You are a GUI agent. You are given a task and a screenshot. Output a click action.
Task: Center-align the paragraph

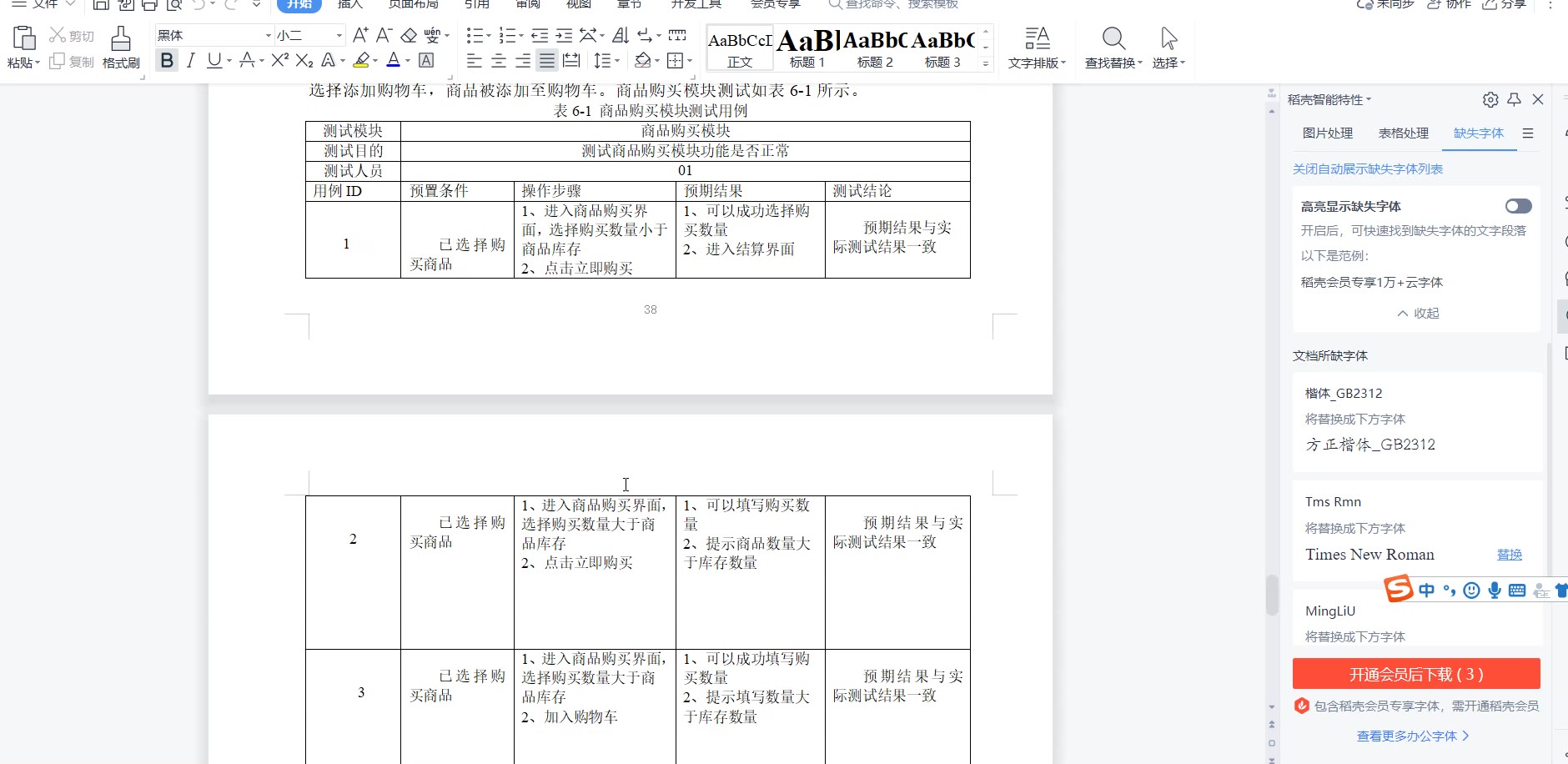click(499, 60)
